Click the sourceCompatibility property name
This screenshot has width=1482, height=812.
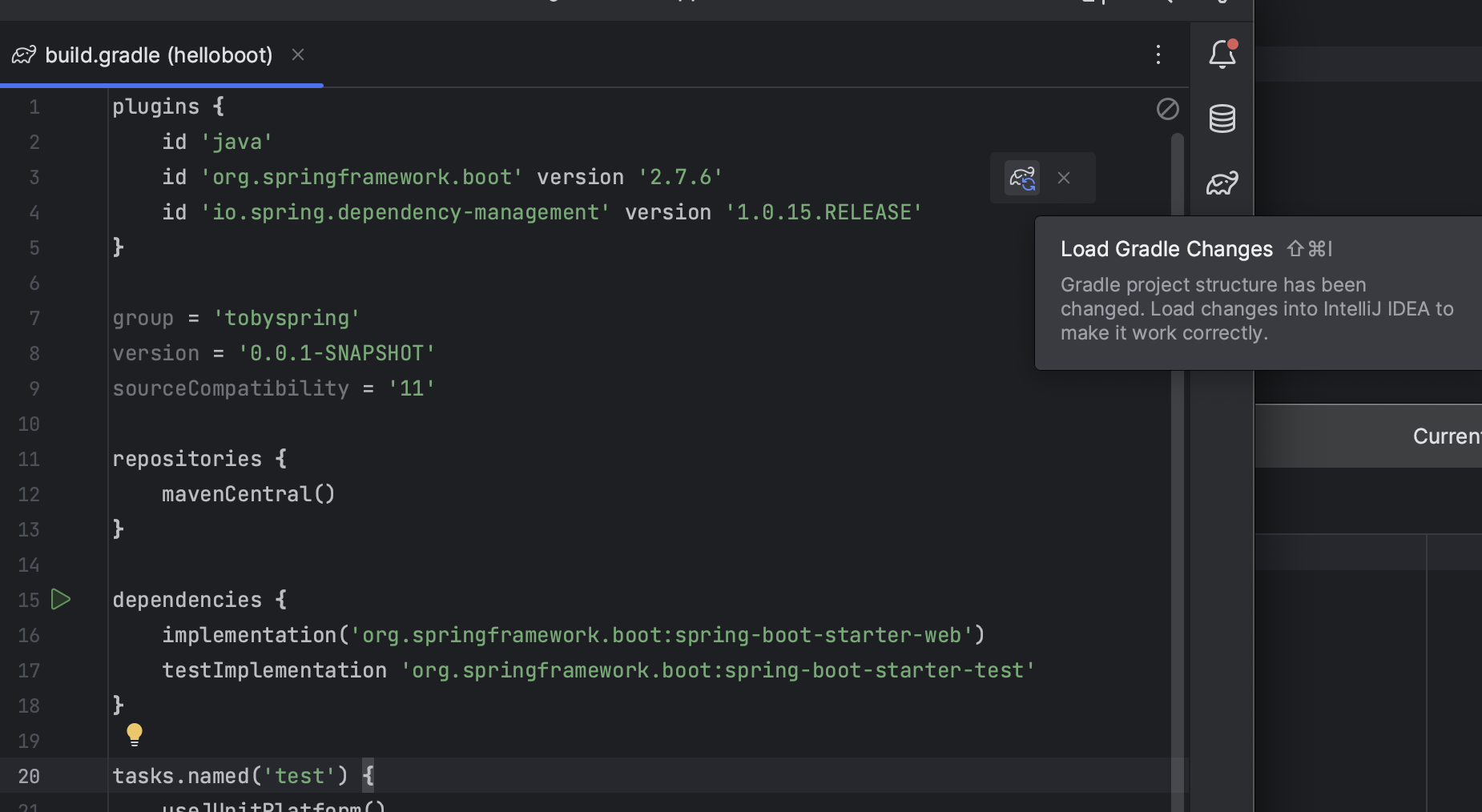[231, 388]
